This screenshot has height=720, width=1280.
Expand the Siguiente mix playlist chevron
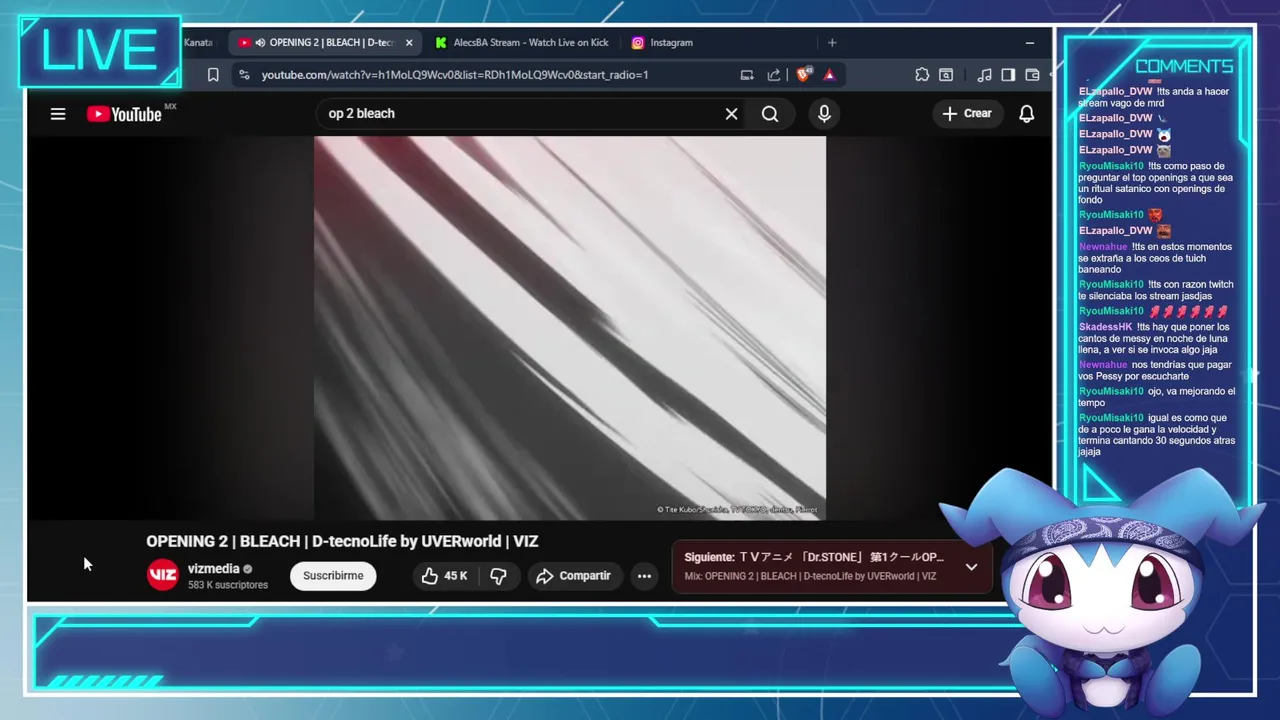point(971,566)
